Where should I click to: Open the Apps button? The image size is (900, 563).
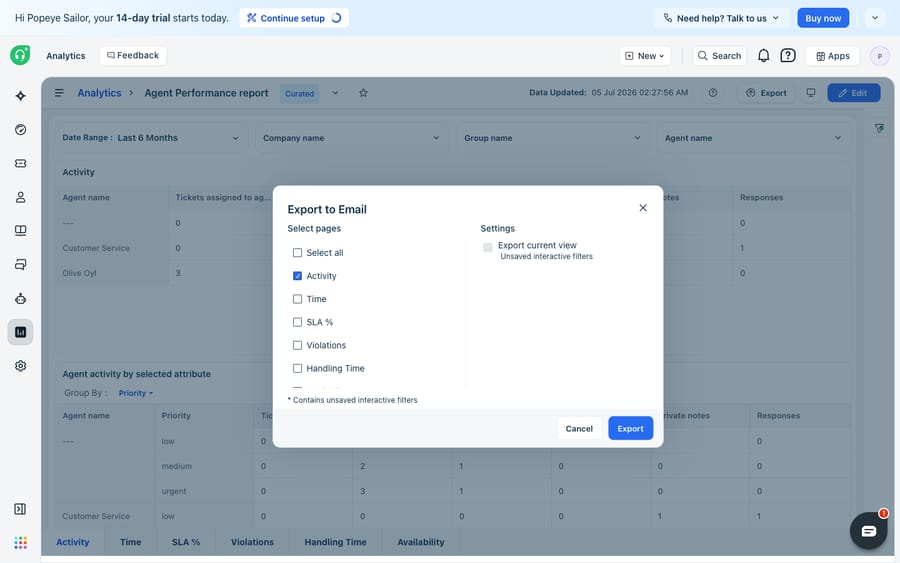tap(833, 56)
